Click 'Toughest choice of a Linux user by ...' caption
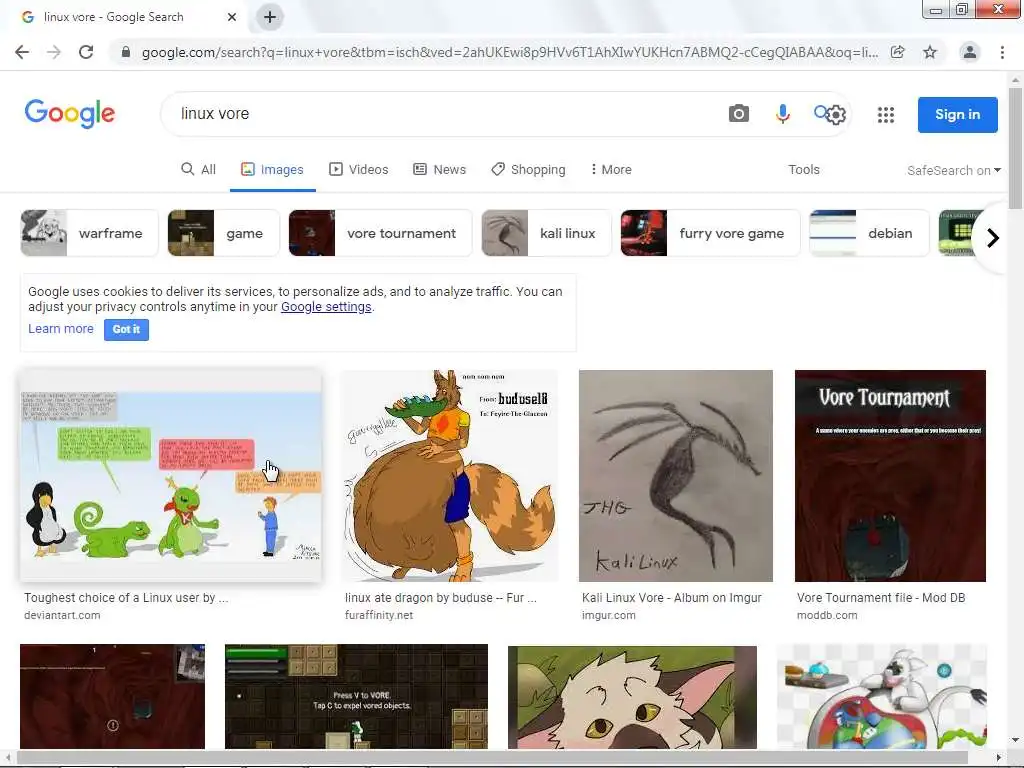Image resolution: width=1024 pixels, height=768 pixels. coord(126,598)
